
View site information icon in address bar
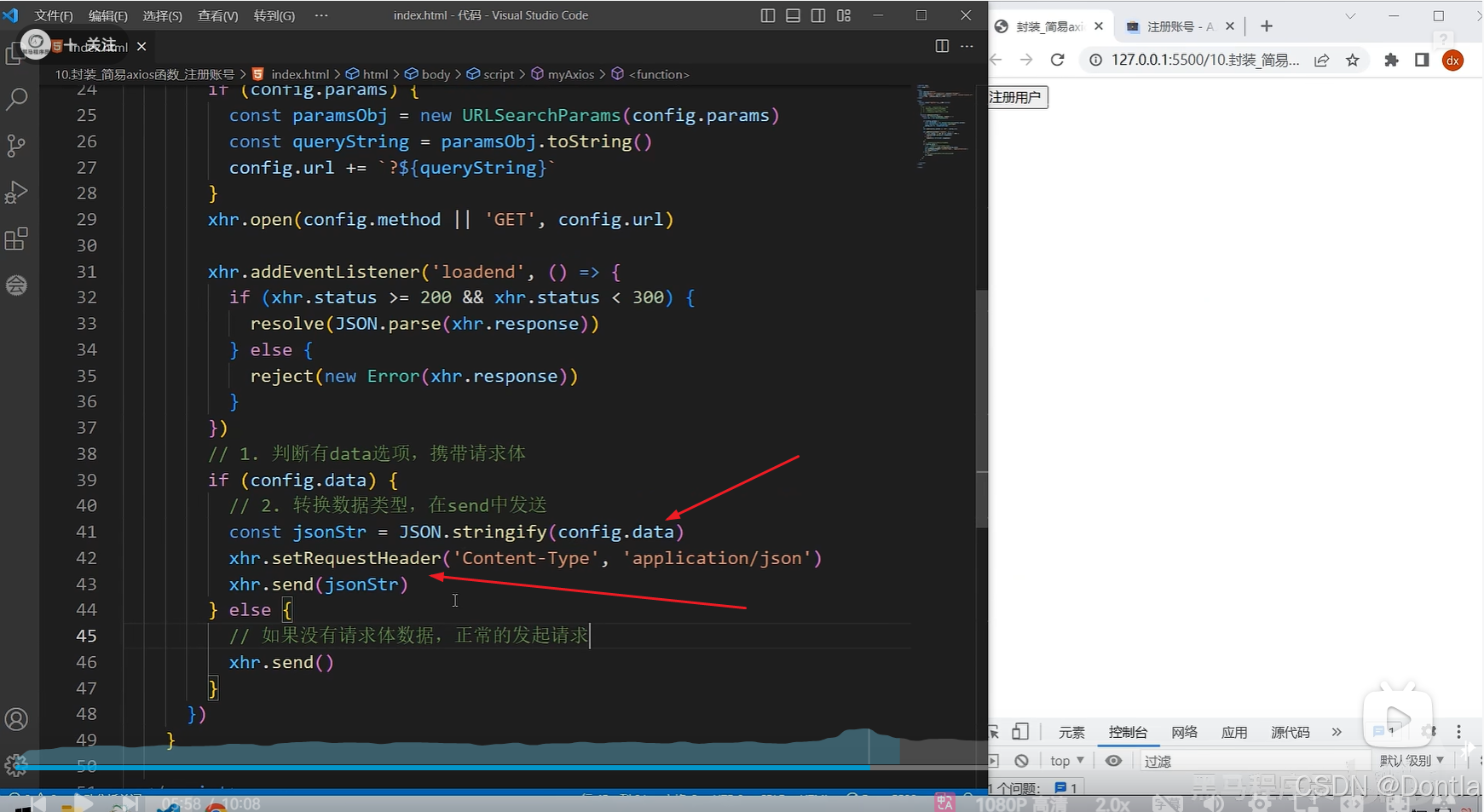(1096, 60)
